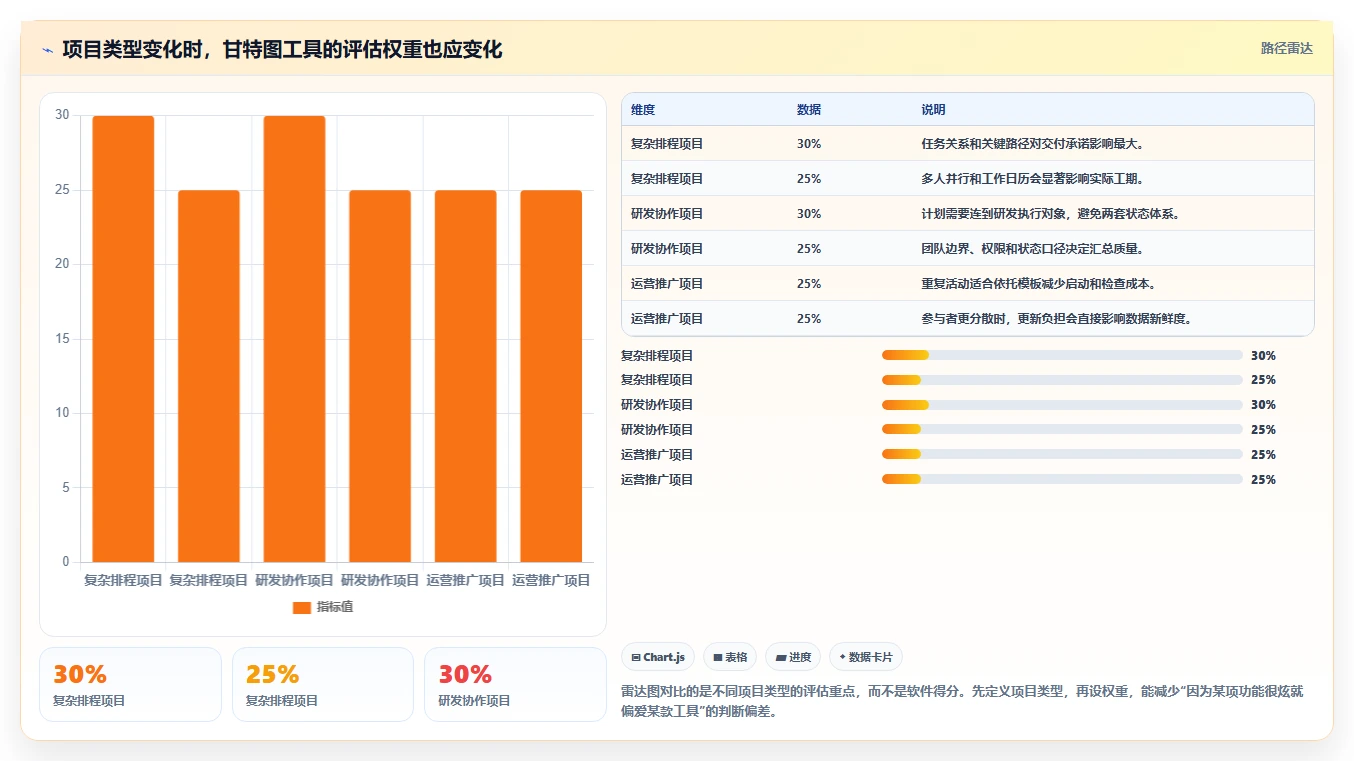Viewport: 1354px width, 761px height.
Task: Click the 研发协作项目 chart bar valued 25
Action: point(380,376)
